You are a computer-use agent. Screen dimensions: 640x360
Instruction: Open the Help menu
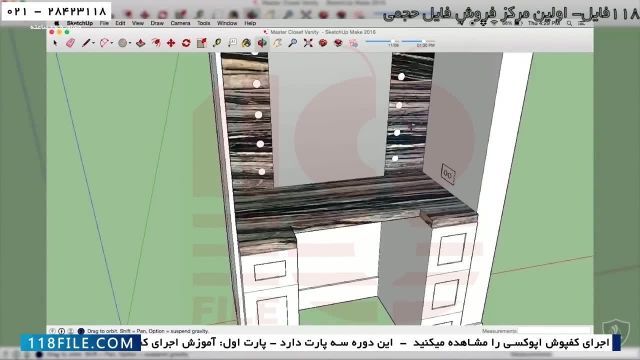[250, 23]
